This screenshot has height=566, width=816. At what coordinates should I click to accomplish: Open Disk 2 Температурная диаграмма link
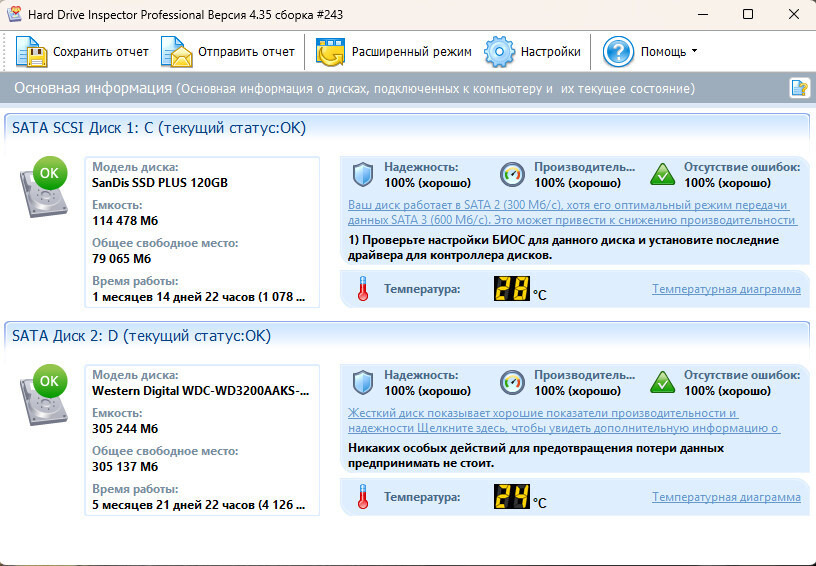click(x=726, y=497)
